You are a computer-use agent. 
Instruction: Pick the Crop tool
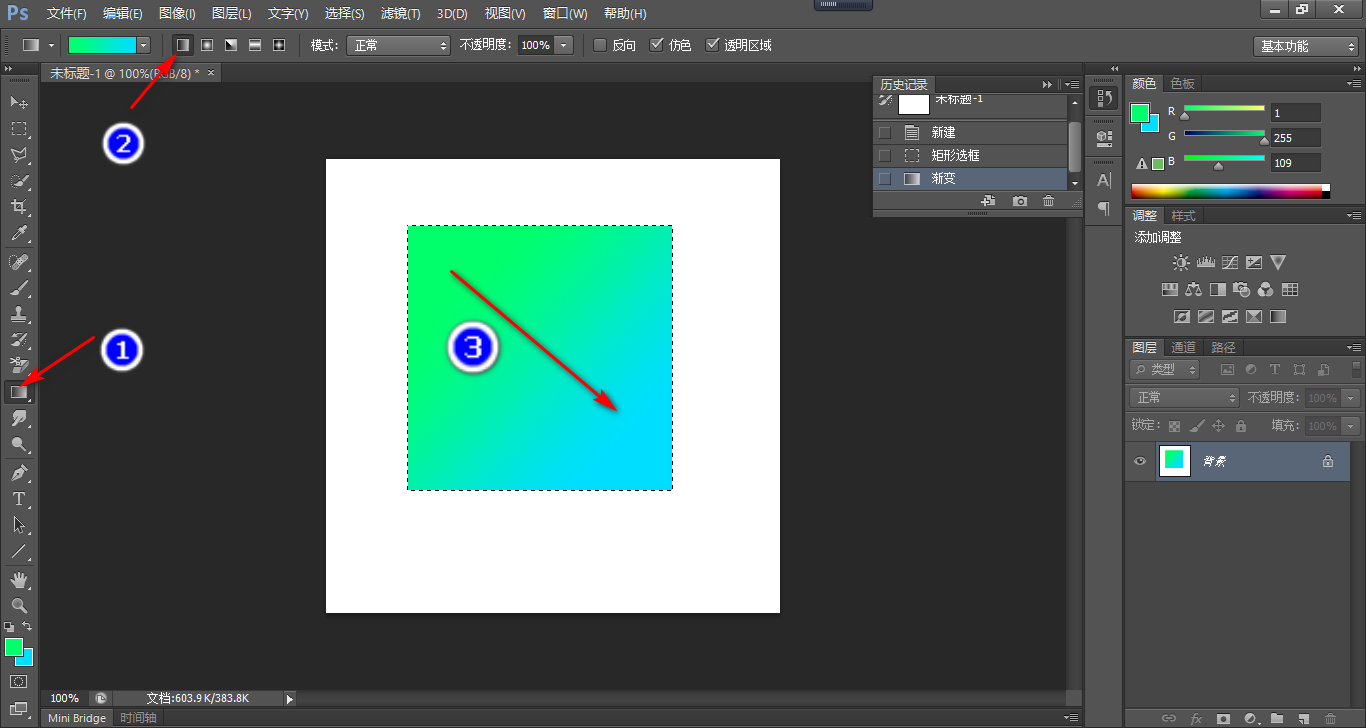point(19,207)
